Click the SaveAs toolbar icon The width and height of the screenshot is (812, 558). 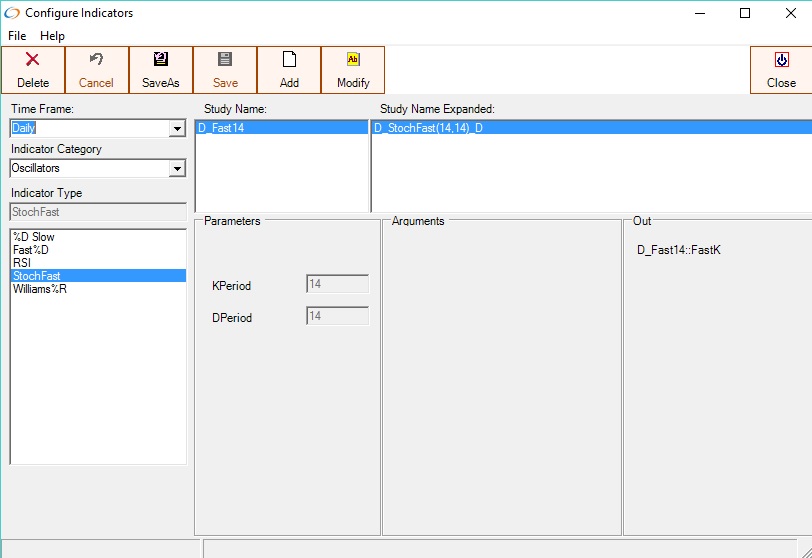[x=160, y=60]
